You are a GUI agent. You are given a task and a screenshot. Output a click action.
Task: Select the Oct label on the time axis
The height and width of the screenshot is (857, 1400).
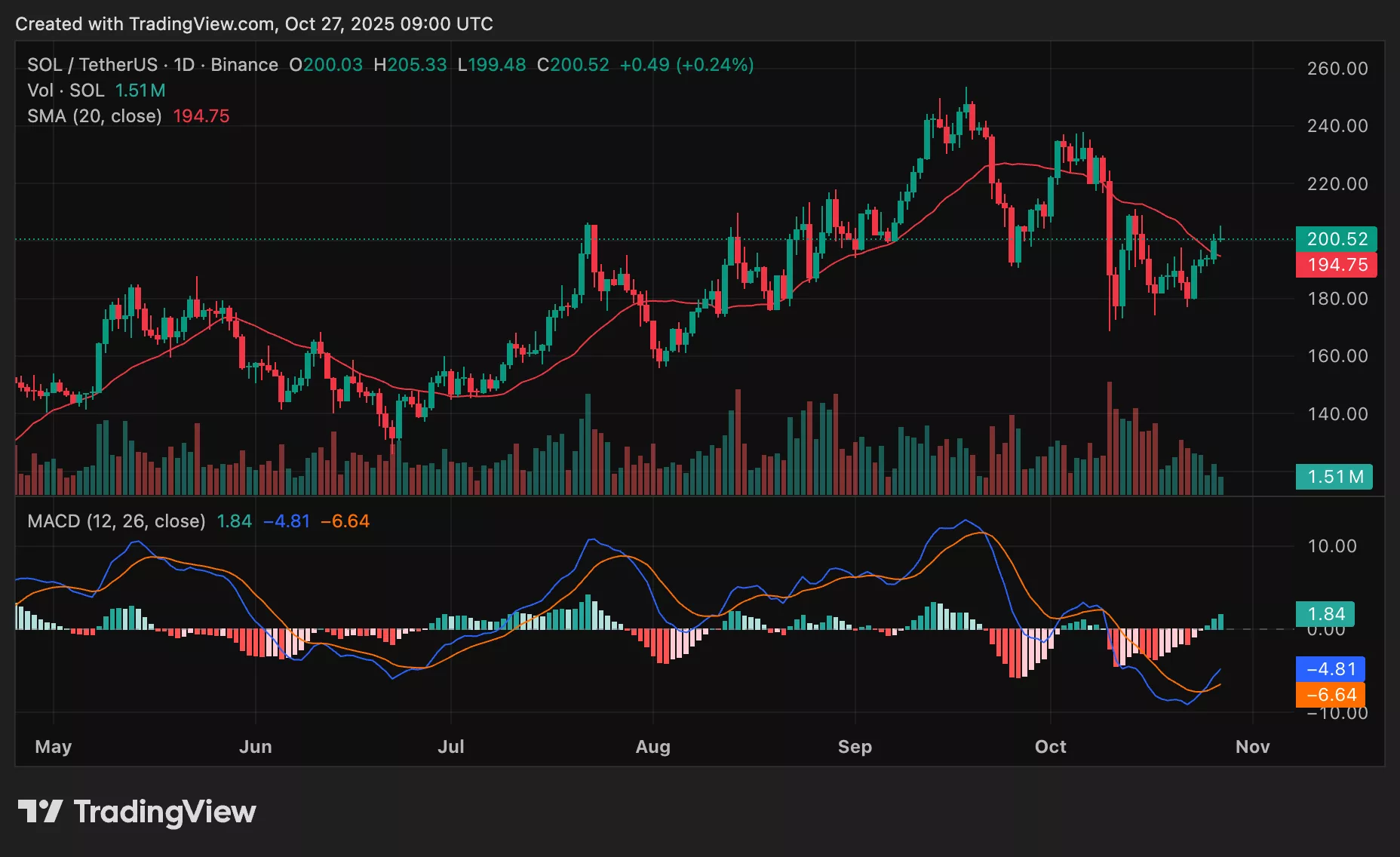pyautogui.click(x=1050, y=746)
